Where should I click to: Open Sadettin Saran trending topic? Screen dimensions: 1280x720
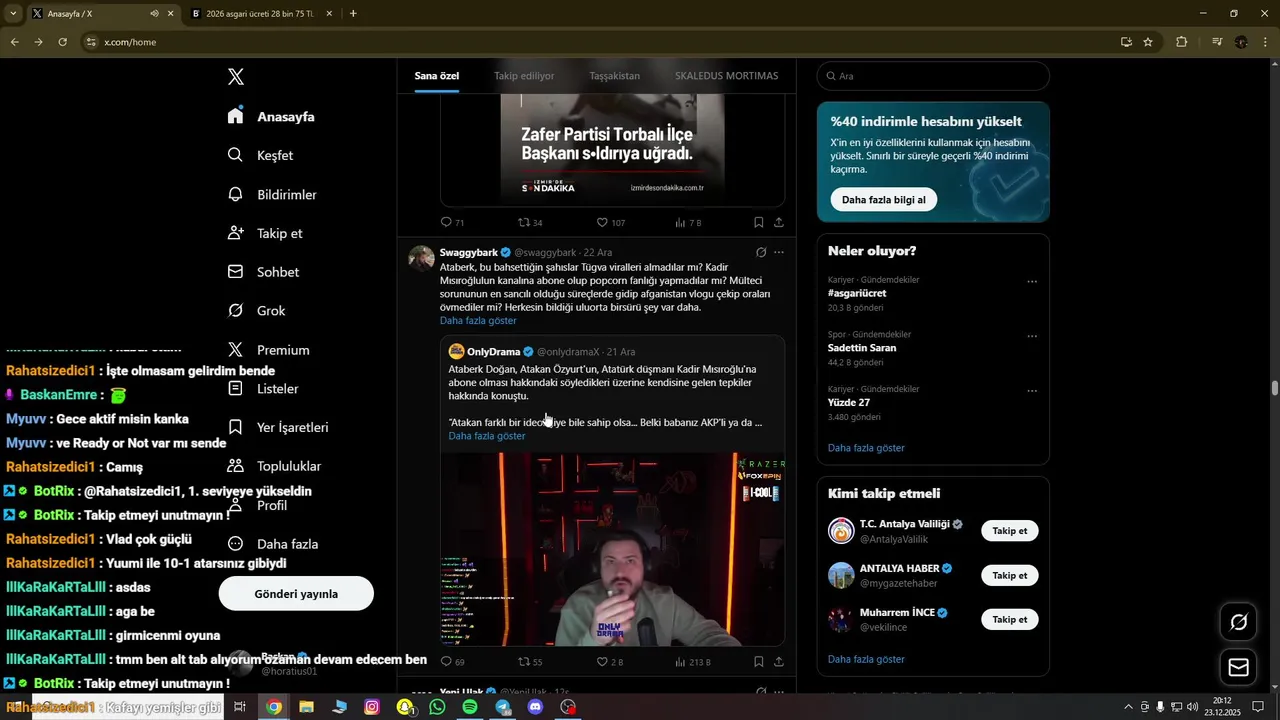click(x=862, y=348)
